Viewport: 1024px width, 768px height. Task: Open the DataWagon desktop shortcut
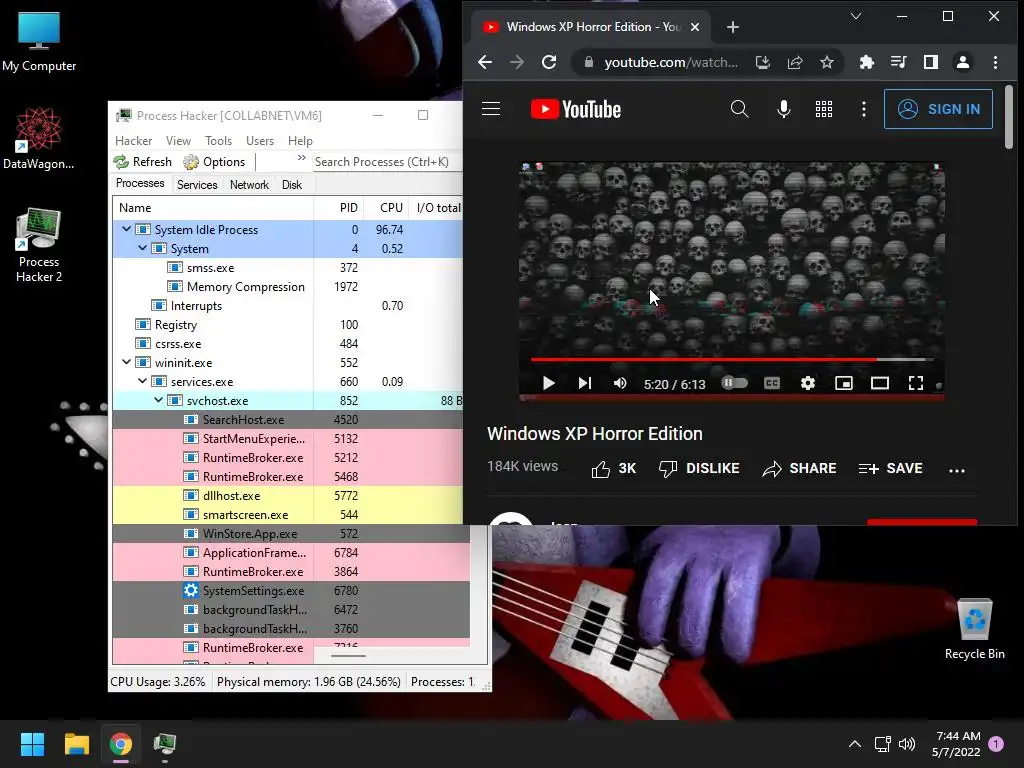pyautogui.click(x=39, y=138)
